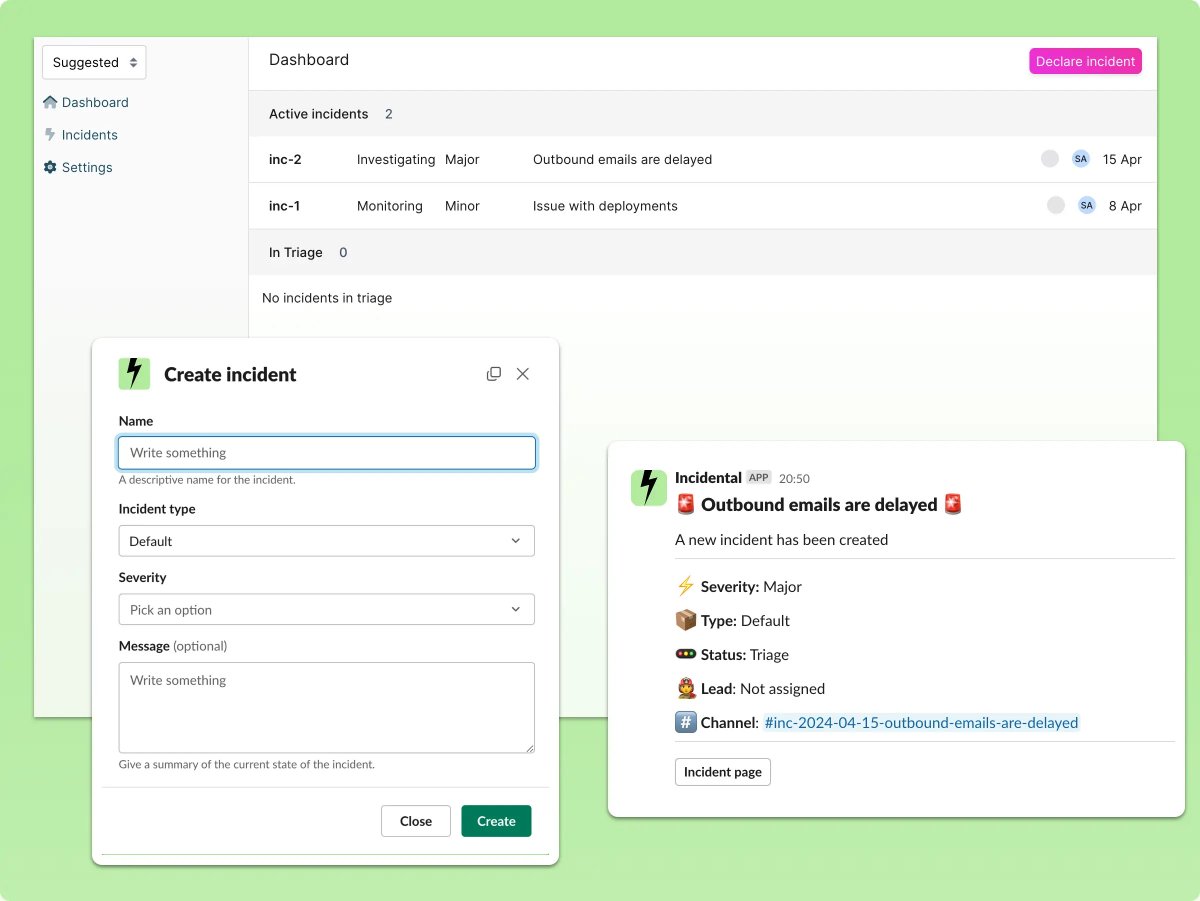Click the copy icon in the dialog header
1200x901 pixels.
coord(494,373)
